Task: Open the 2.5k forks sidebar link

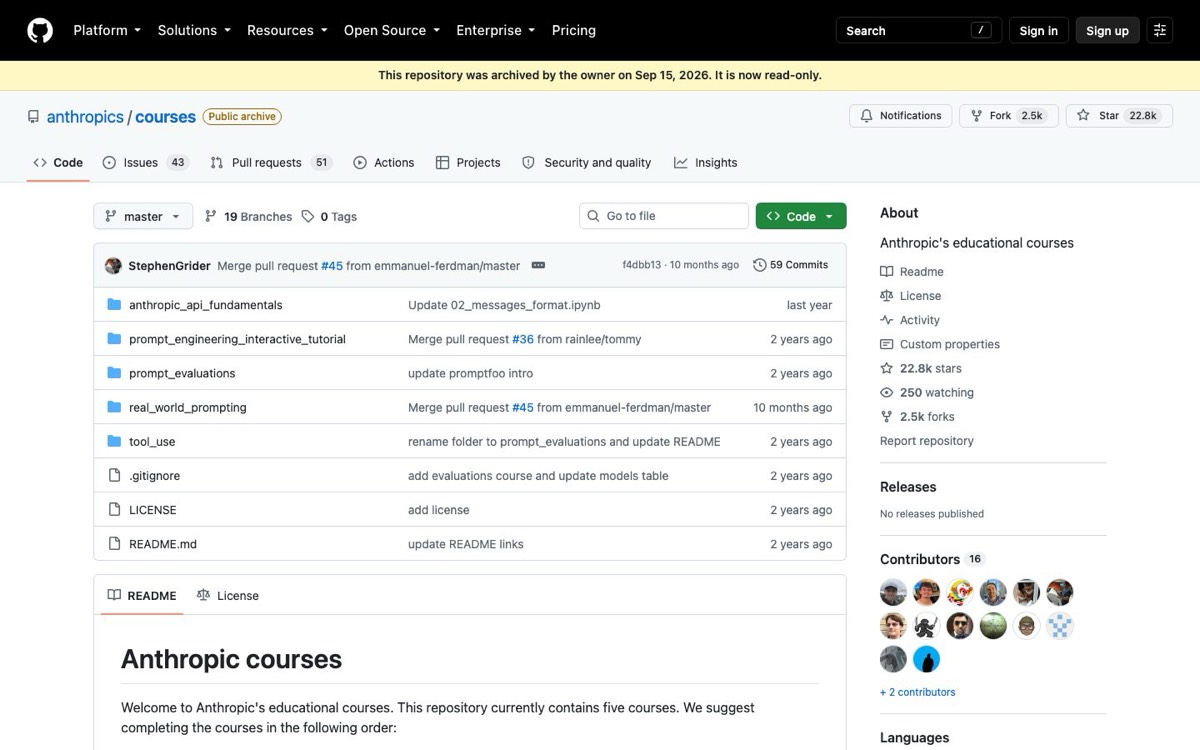Action: point(917,416)
